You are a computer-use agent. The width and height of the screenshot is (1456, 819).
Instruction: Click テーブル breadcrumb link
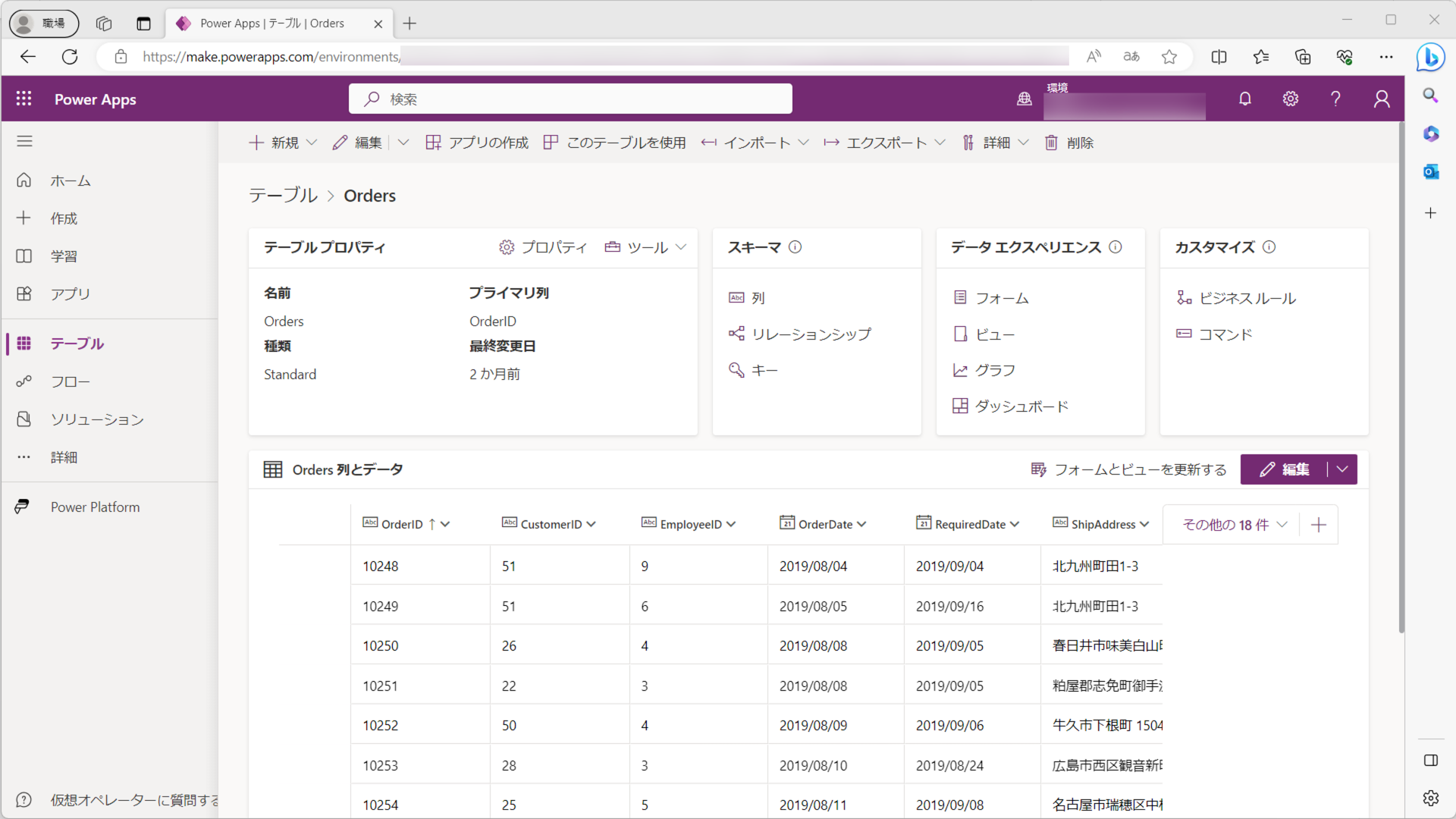tap(284, 196)
